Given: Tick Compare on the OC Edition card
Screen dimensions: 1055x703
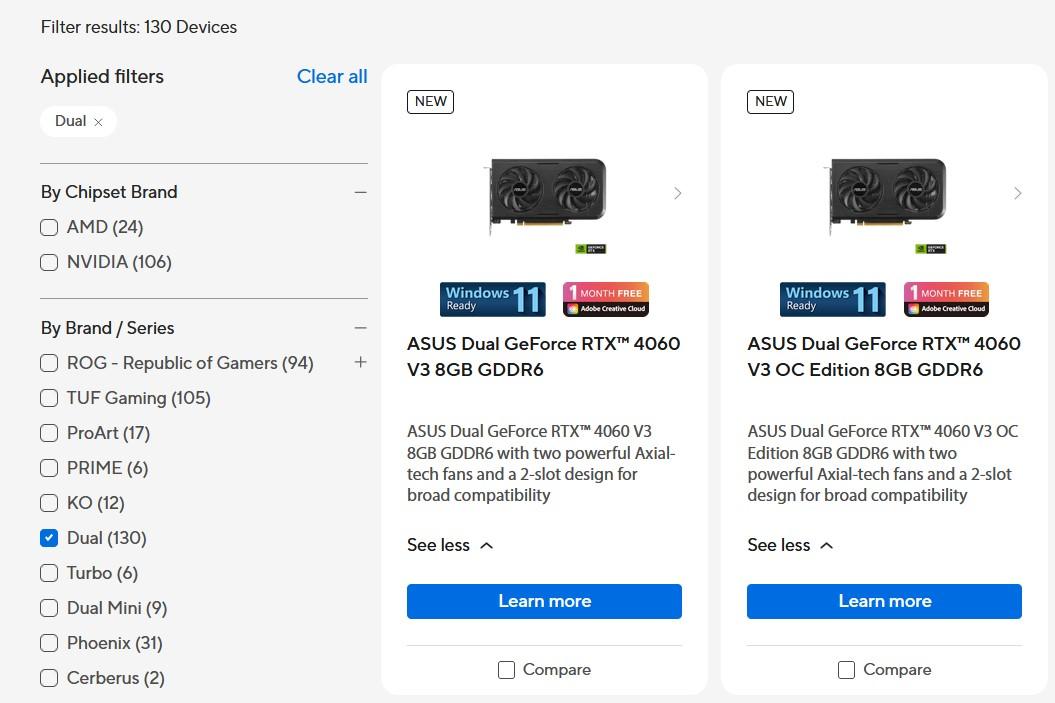Looking at the screenshot, I should [x=846, y=670].
